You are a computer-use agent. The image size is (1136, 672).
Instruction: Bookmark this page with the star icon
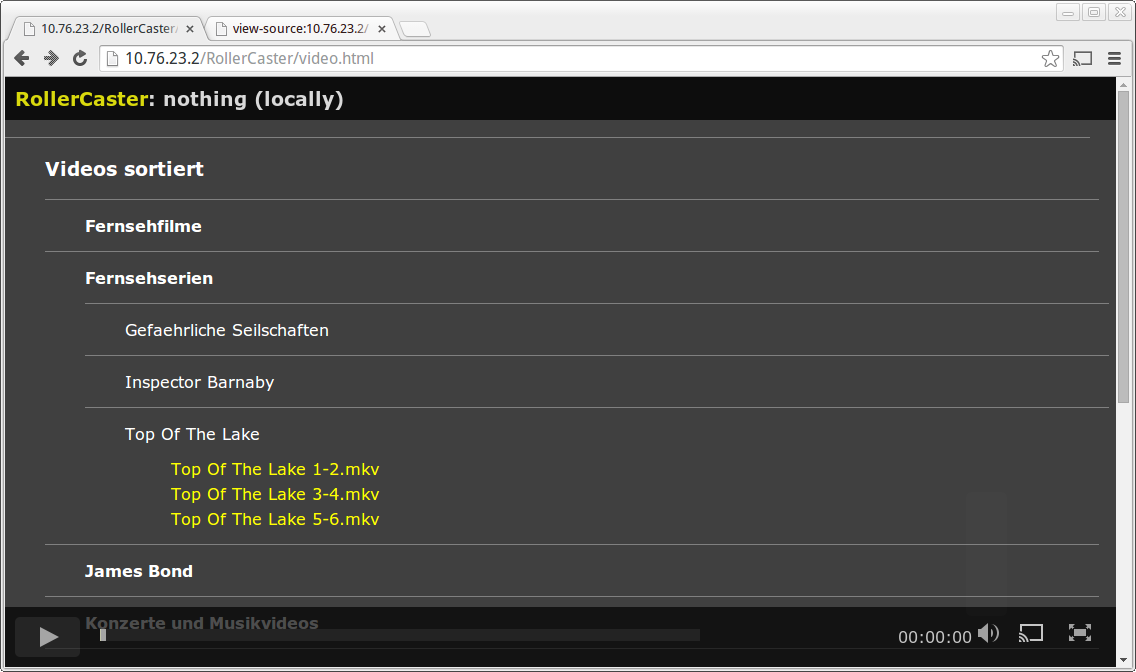[x=1051, y=59]
